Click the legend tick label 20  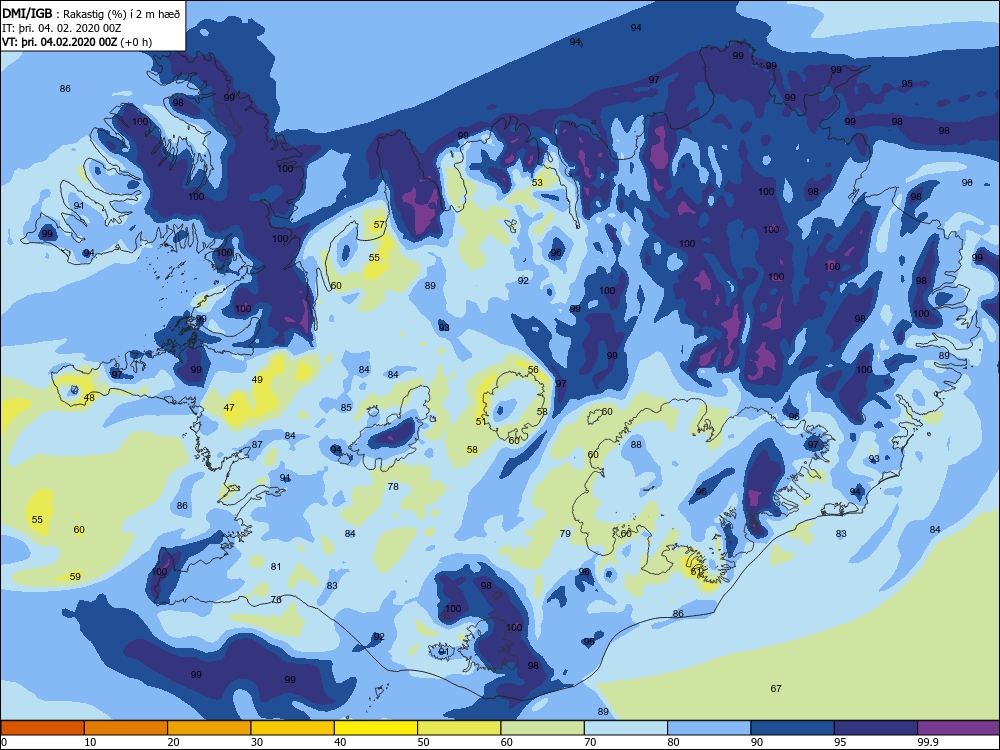click(x=173, y=742)
